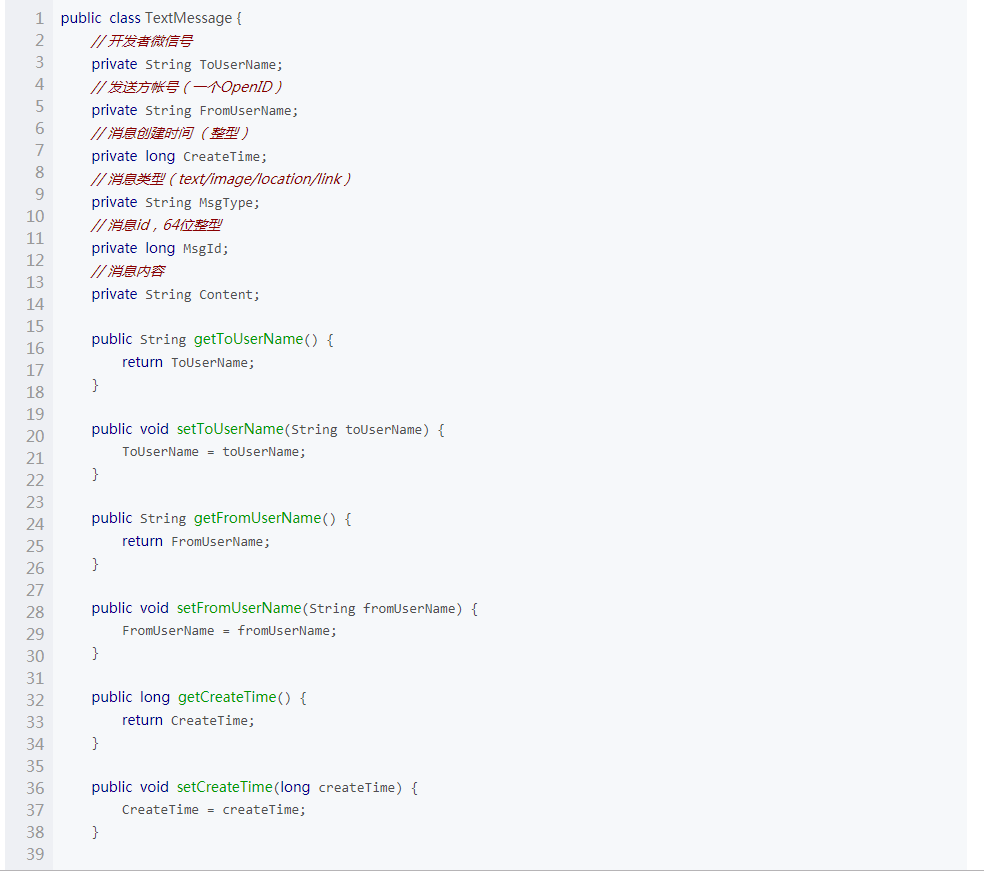Viewport: 984px width, 871px height.
Task: Click the comment '//开发者微信号'
Action: tap(142, 41)
